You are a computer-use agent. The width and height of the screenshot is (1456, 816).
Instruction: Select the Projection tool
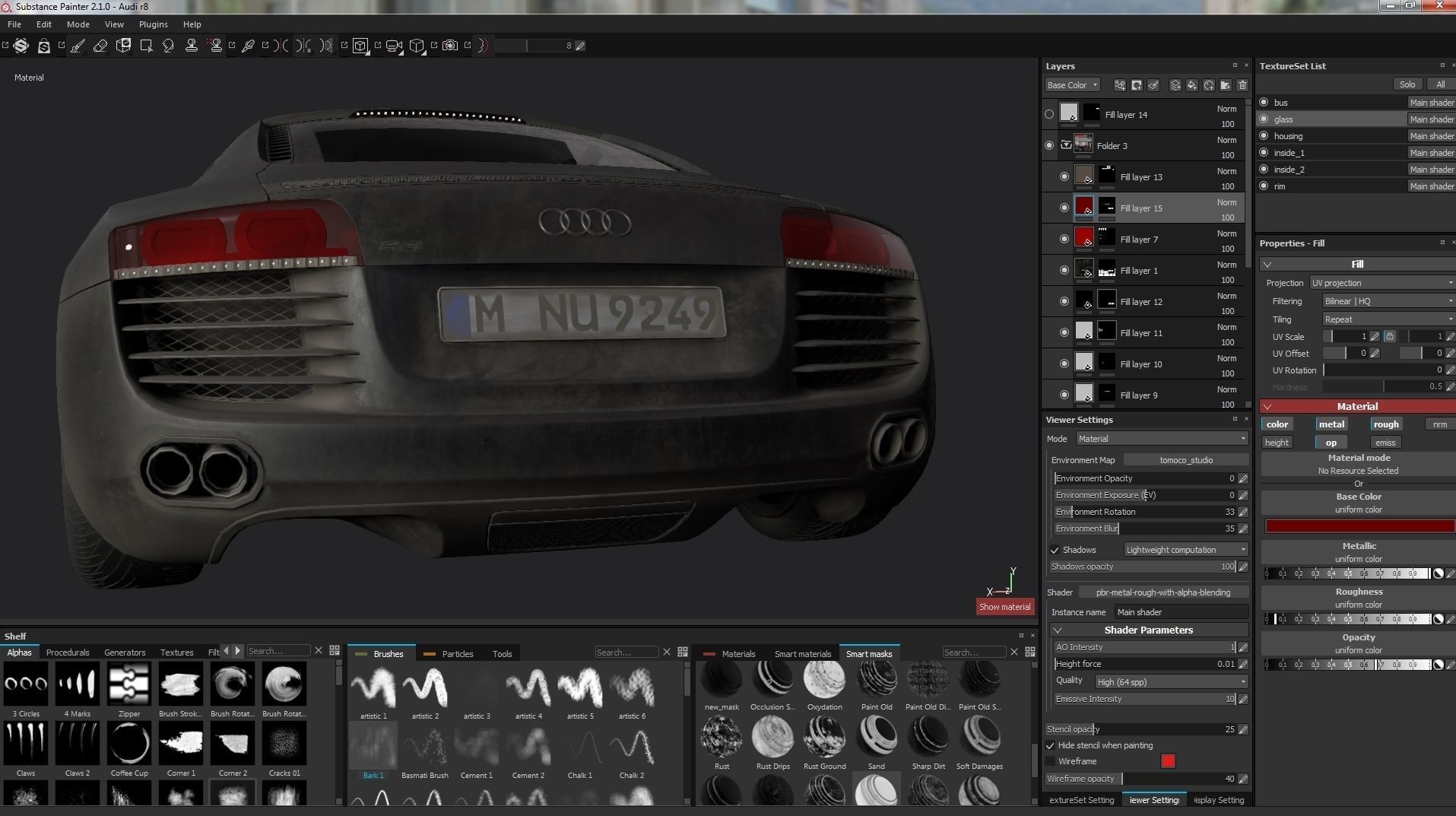point(123,46)
